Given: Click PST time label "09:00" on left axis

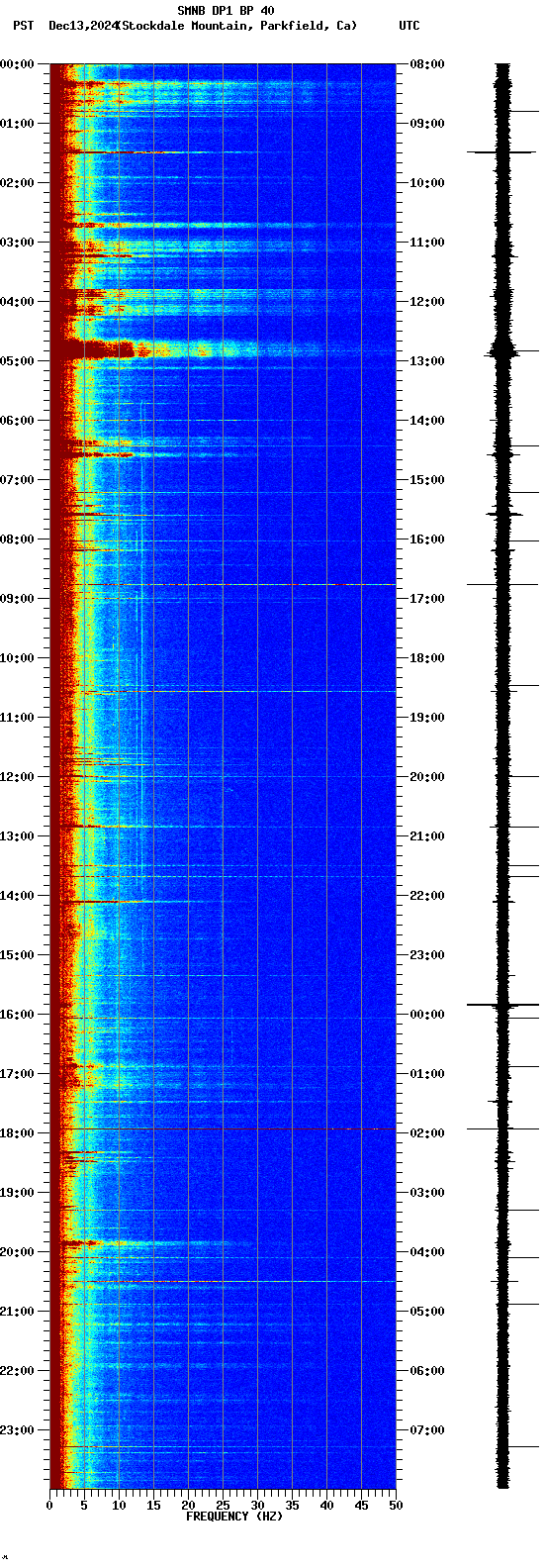Looking at the screenshot, I should point(17,599).
